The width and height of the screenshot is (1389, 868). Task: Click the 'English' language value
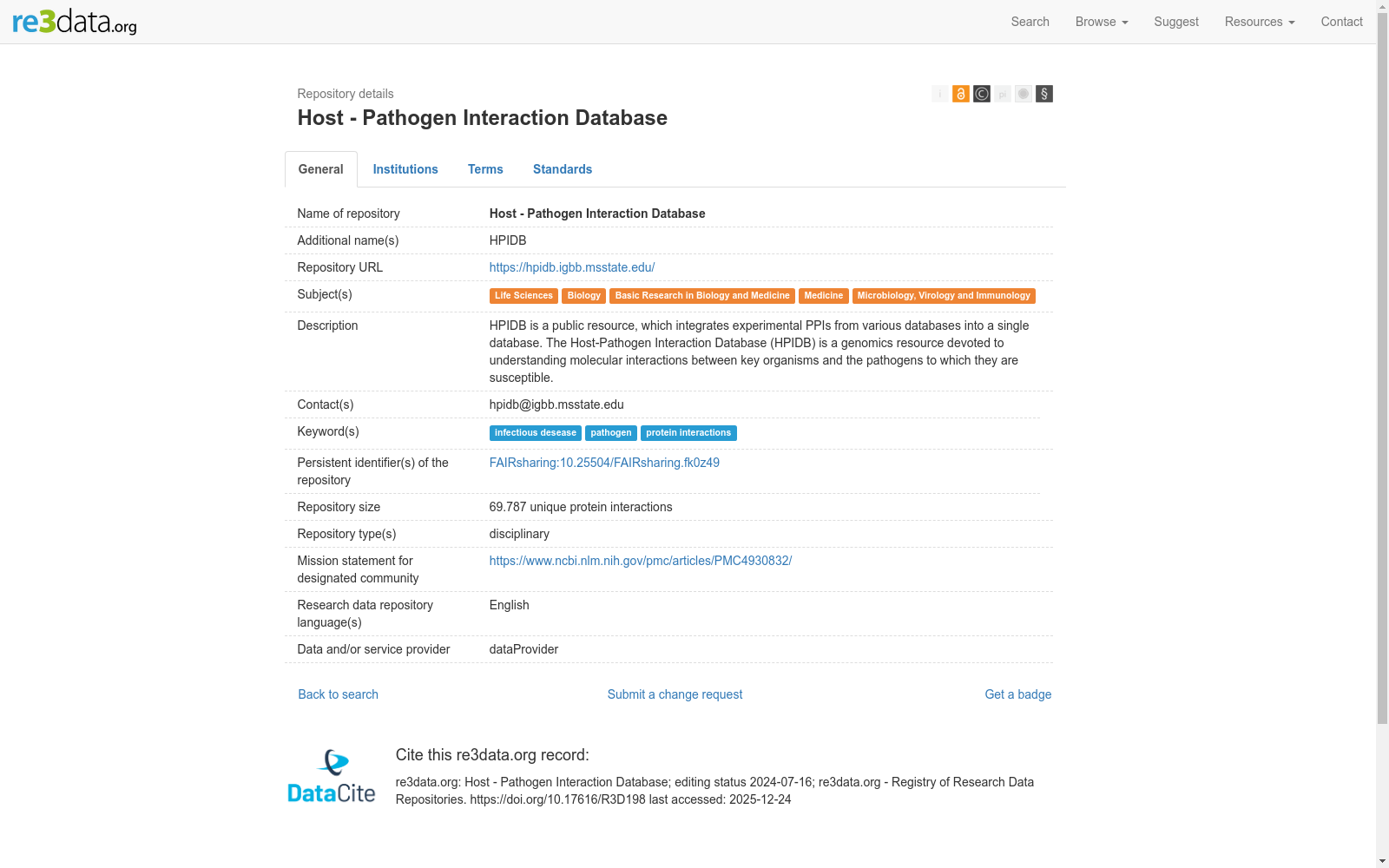pos(509,605)
